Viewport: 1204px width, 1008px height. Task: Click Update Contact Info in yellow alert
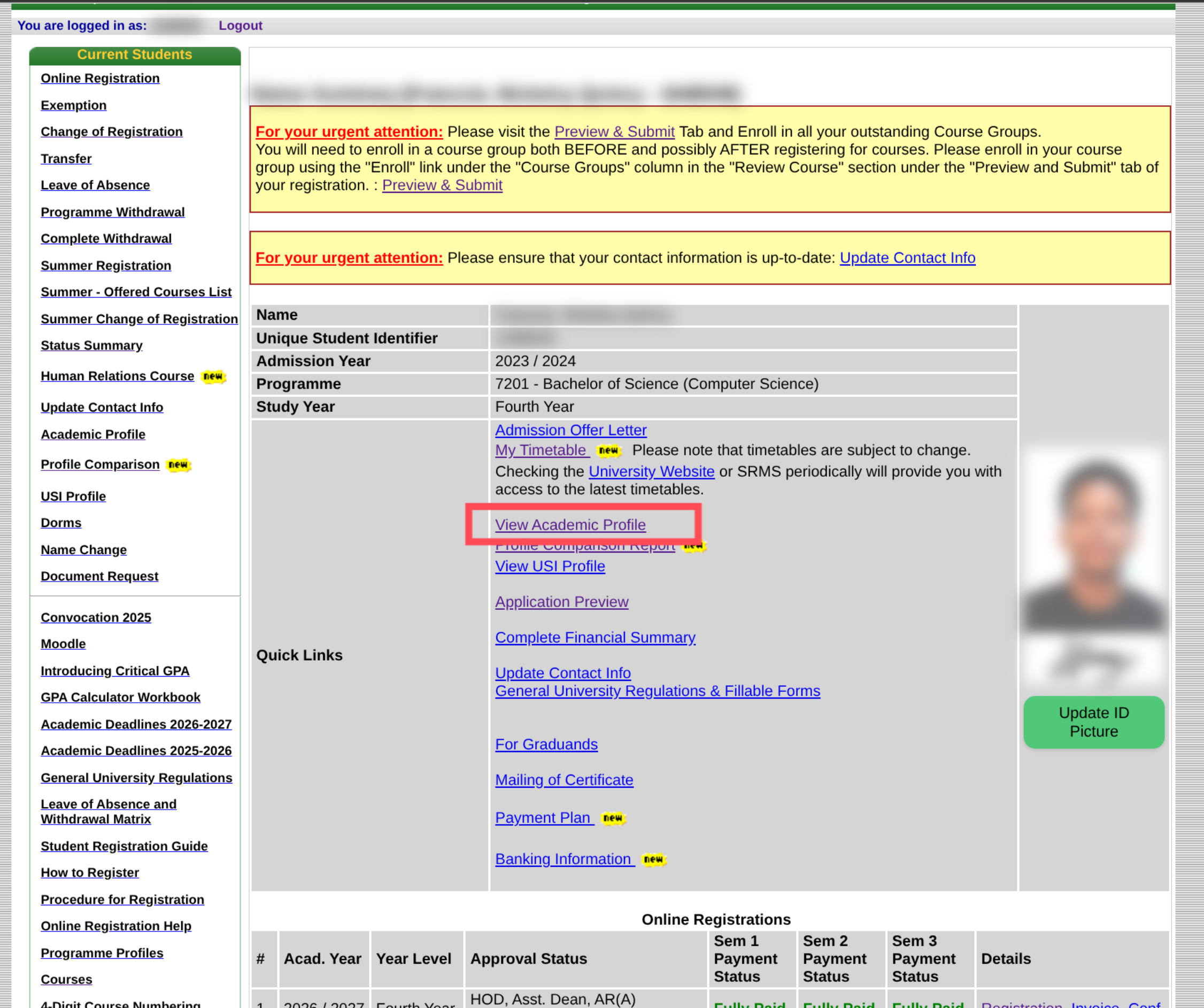click(x=907, y=257)
